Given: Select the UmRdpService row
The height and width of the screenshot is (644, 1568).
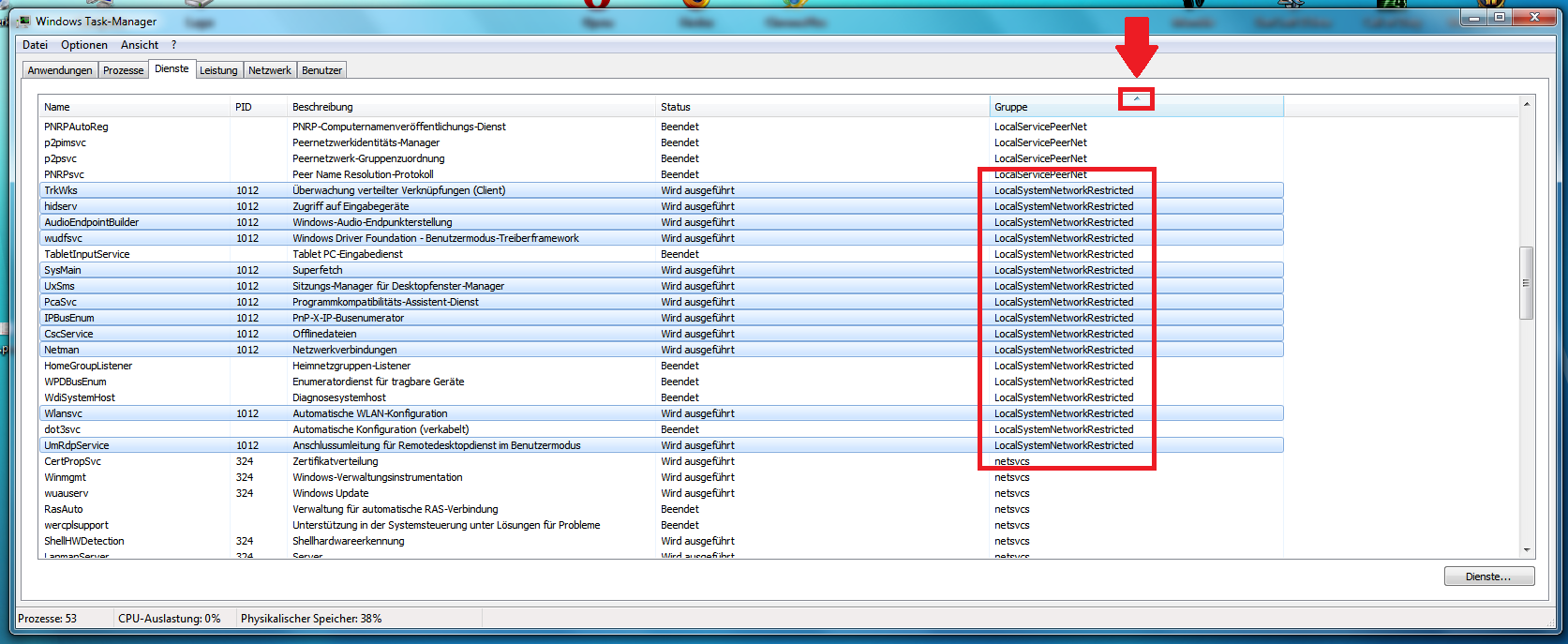Looking at the screenshot, I should (x=661, y=445).
